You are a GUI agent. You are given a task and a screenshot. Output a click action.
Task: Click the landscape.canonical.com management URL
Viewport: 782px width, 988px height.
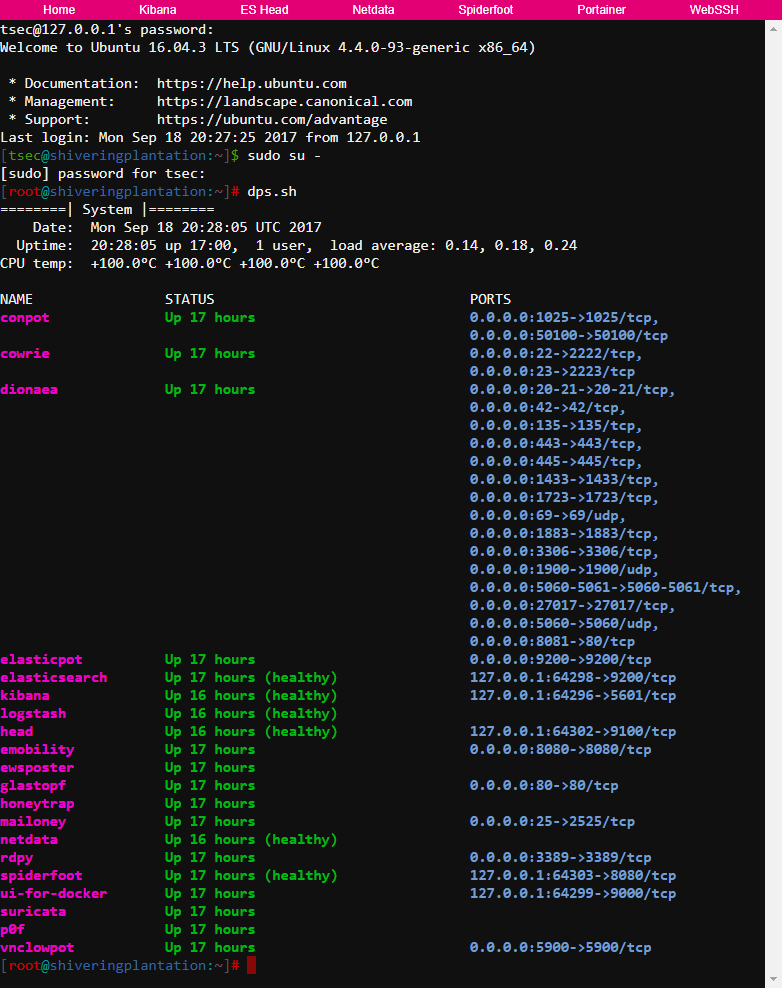tap(284, 102)
